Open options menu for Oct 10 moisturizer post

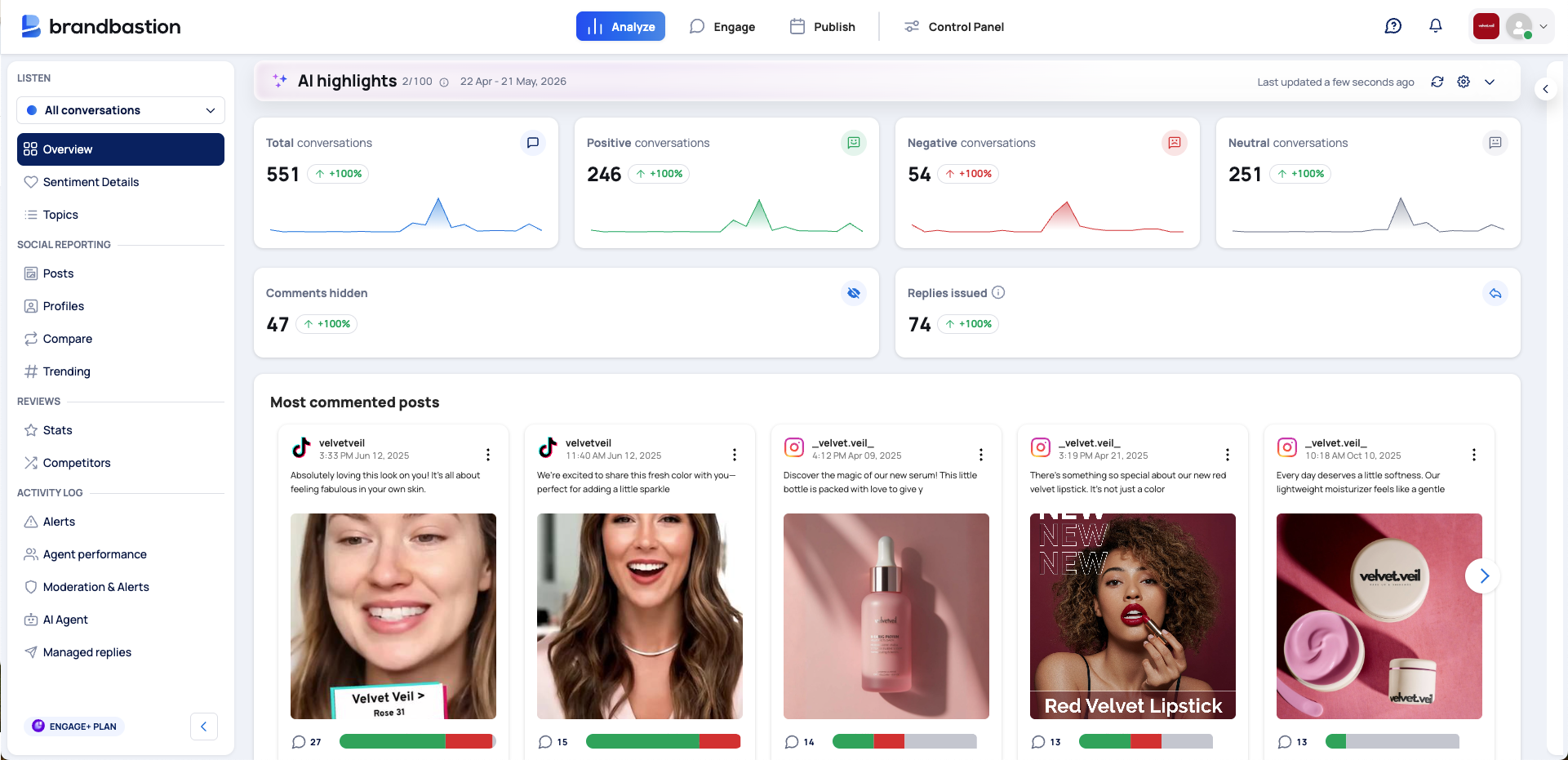point(1474,455)
